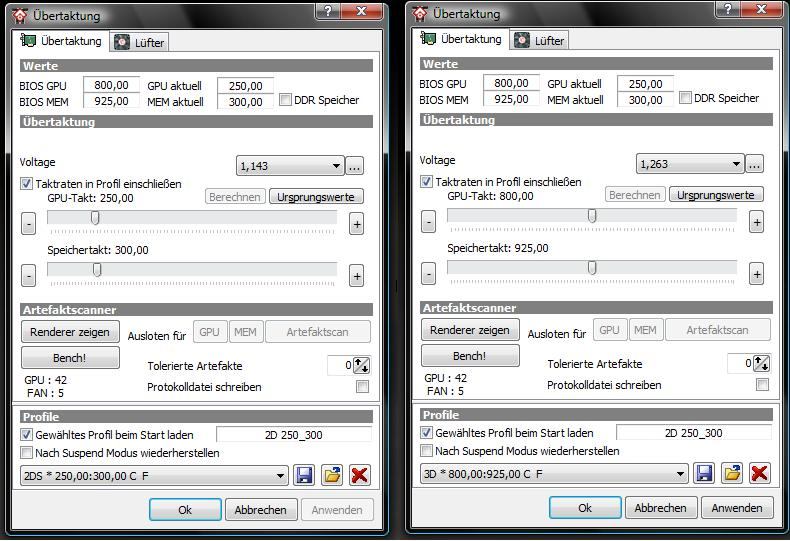Decrease GPU-Takt with minus button, right window
Viewport: 790px width, 541px height.
tap(429, 221)
